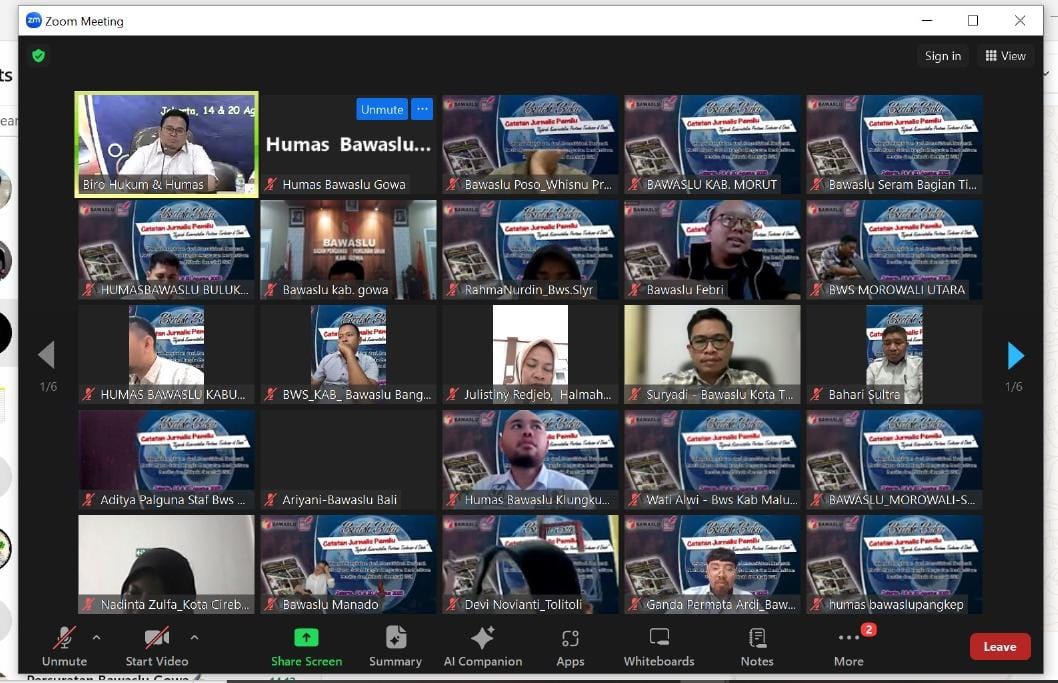Image resolution: width=1058 pixels, height=683 pixels.
Task: Open AI Companion
Action: pos(482,647)
